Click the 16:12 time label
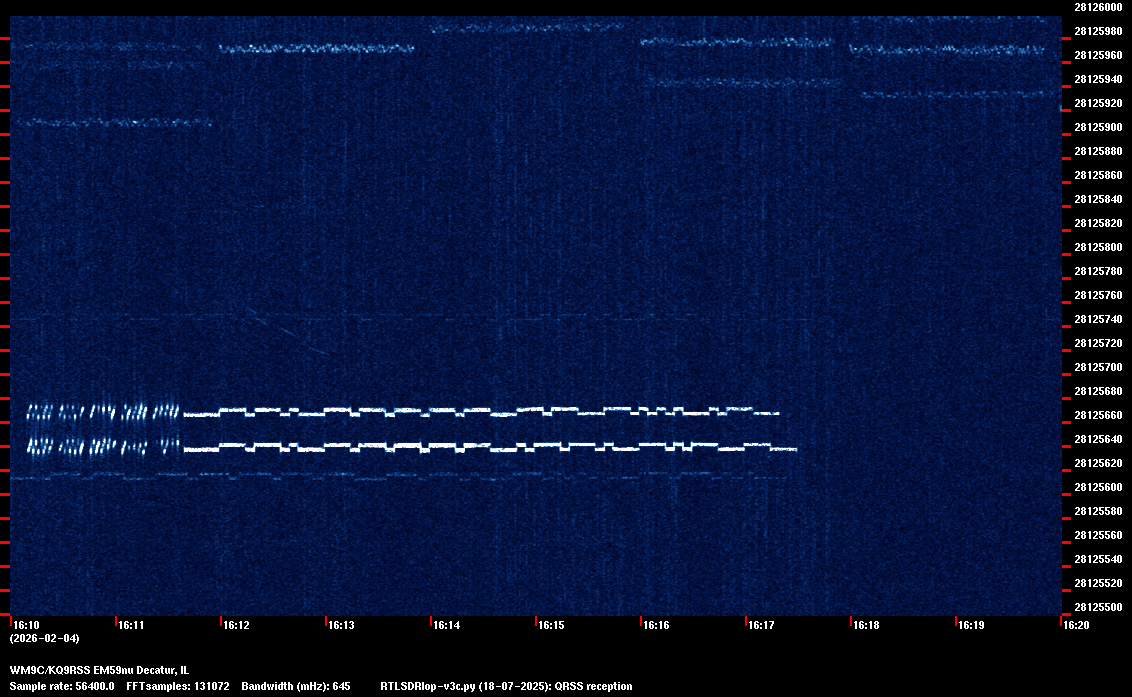The image size is (1132, 697). (x=236, y=625)
